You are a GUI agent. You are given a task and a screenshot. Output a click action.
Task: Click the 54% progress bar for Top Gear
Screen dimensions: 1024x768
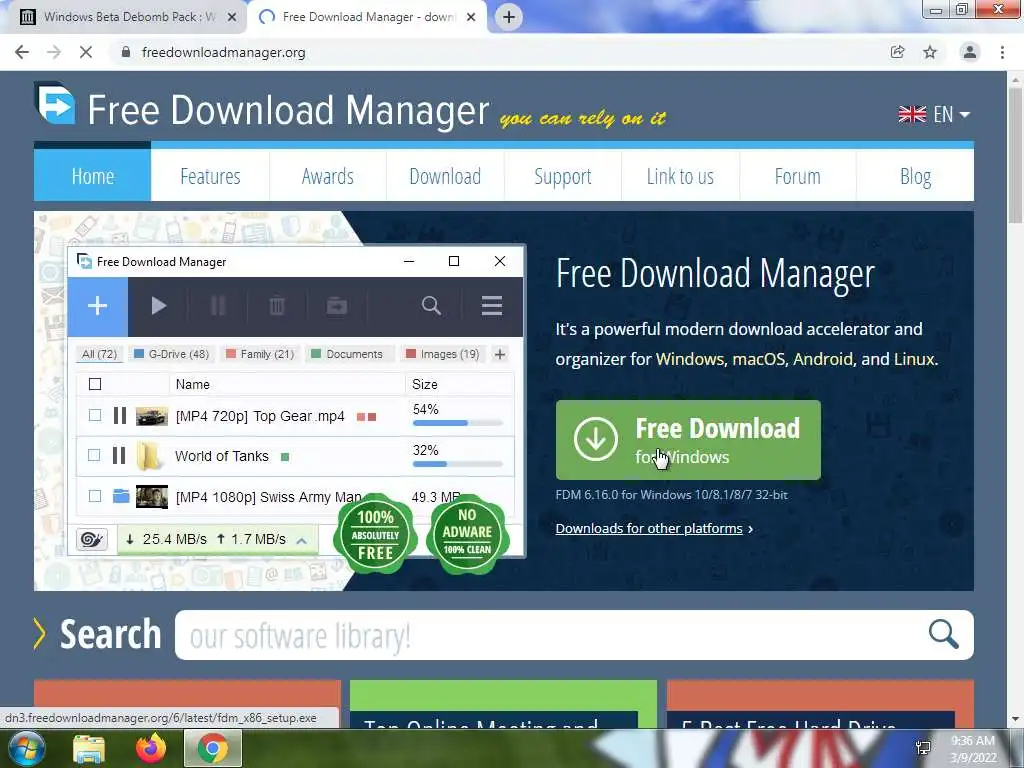[458, 423]
